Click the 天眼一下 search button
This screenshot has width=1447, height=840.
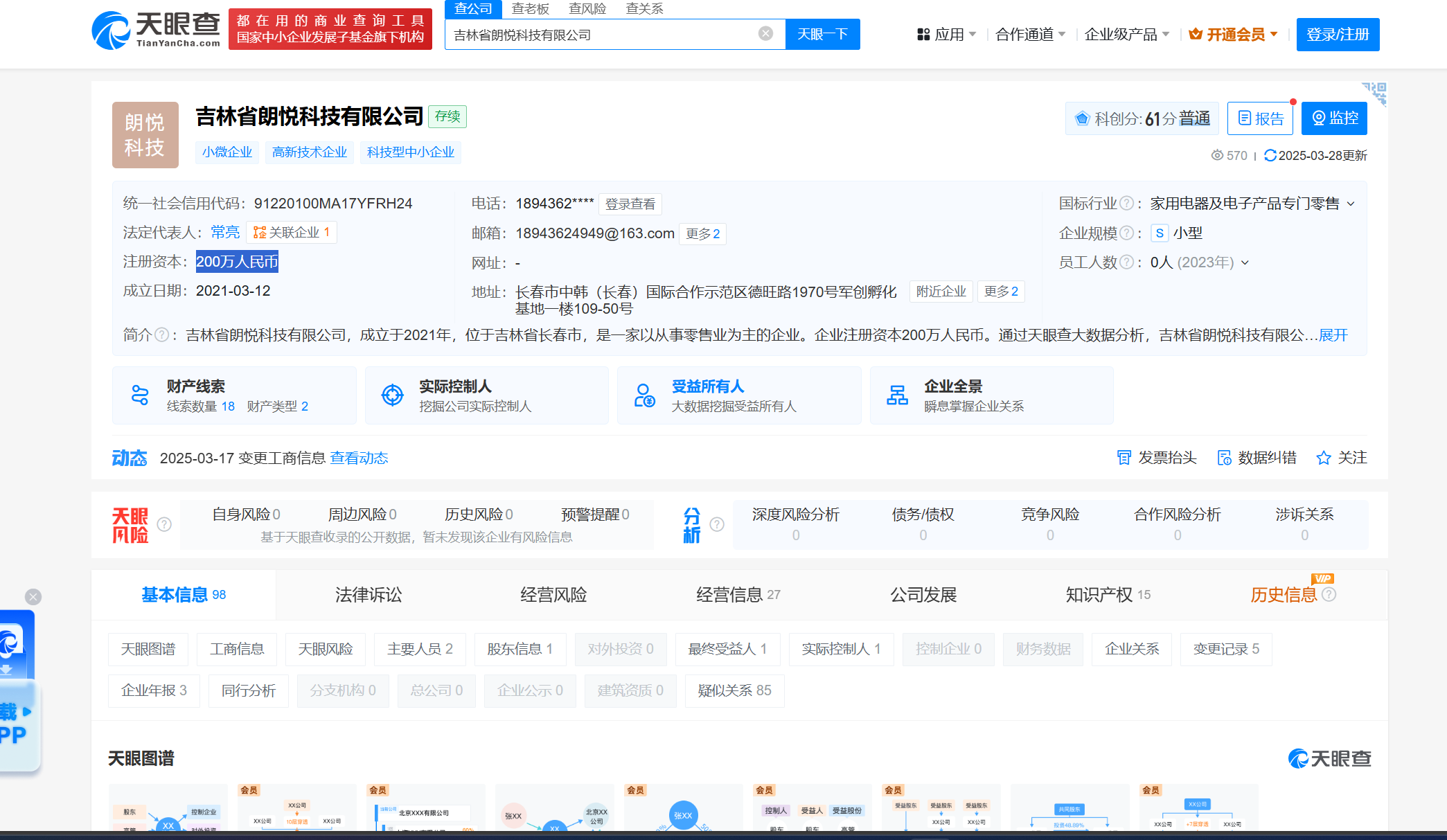(x=823, y=34)
